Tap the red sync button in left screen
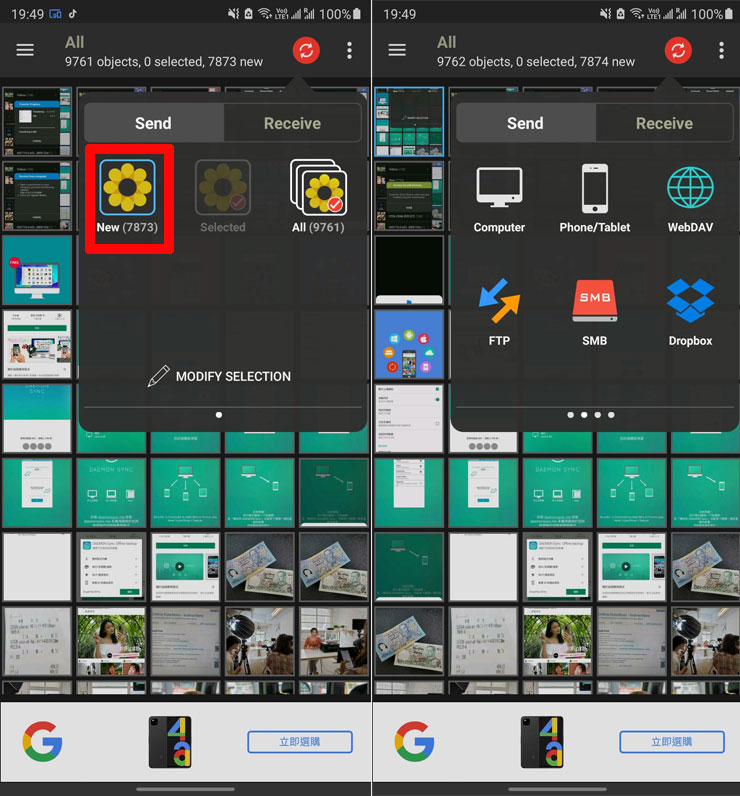 click(x=306, y=50)
